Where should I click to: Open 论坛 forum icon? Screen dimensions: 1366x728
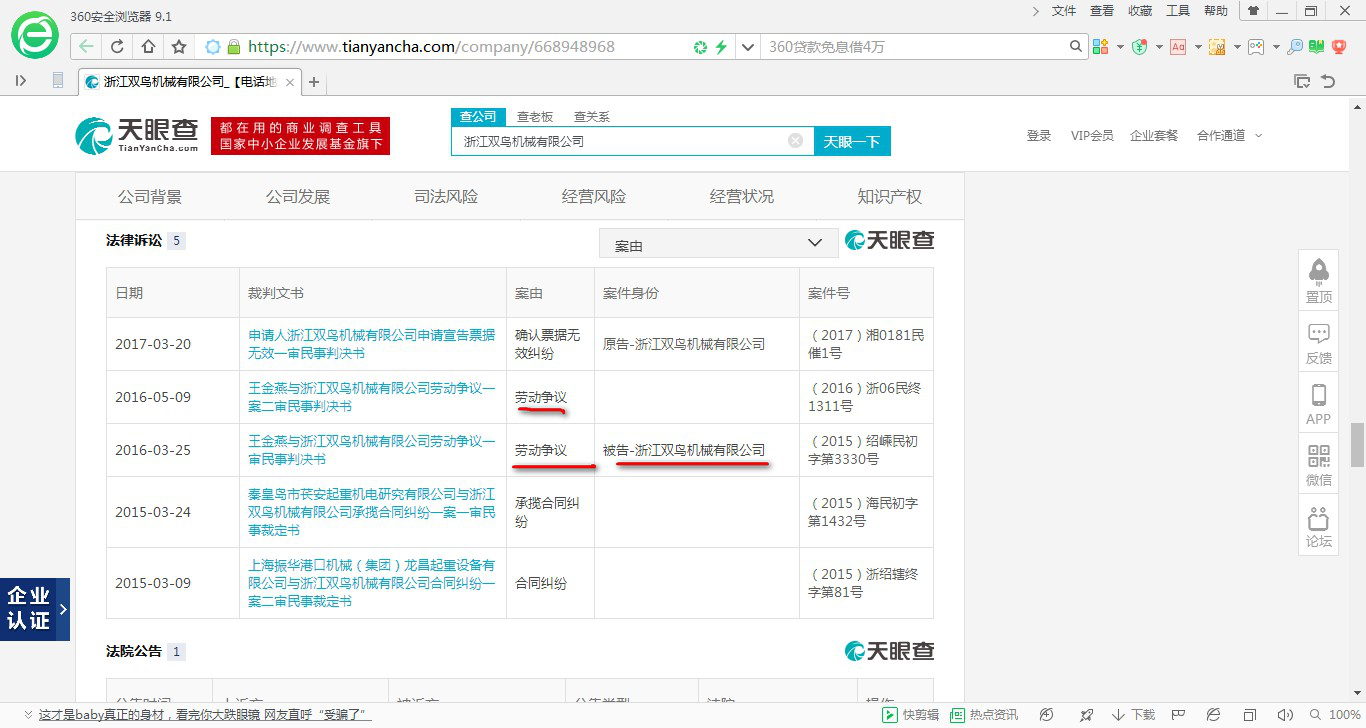pyautogui.click(x=1318, y=526)
